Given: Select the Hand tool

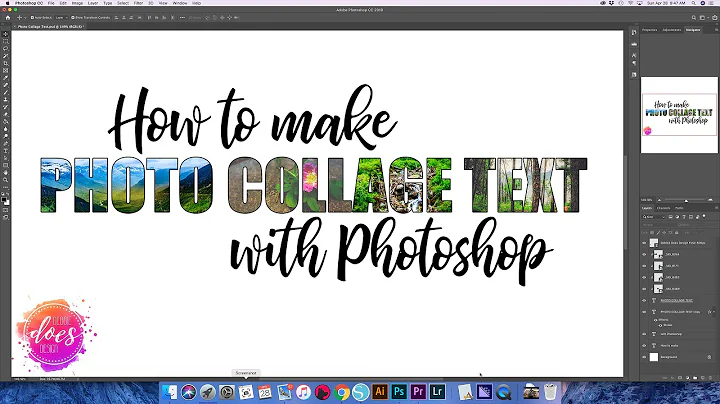Looking at the screenshot, I should (x=6, y=173).
